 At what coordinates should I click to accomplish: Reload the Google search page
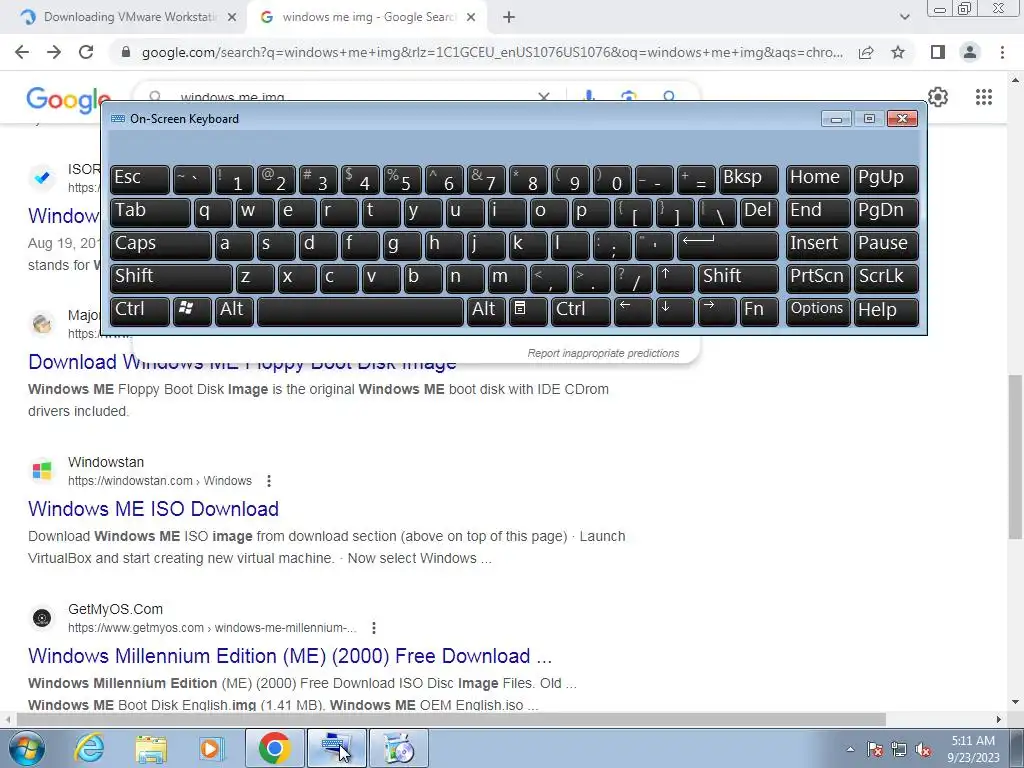[86, 52]
